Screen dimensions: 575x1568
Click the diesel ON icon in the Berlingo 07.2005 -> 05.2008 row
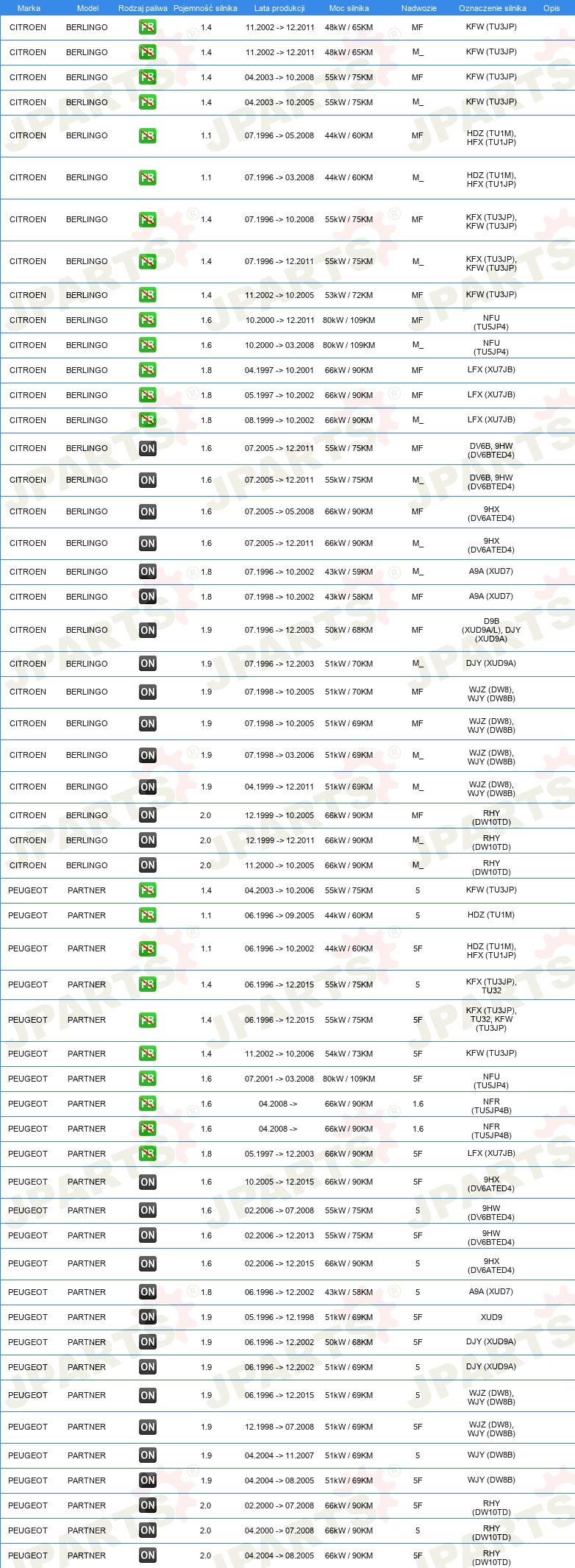(148, 511)
